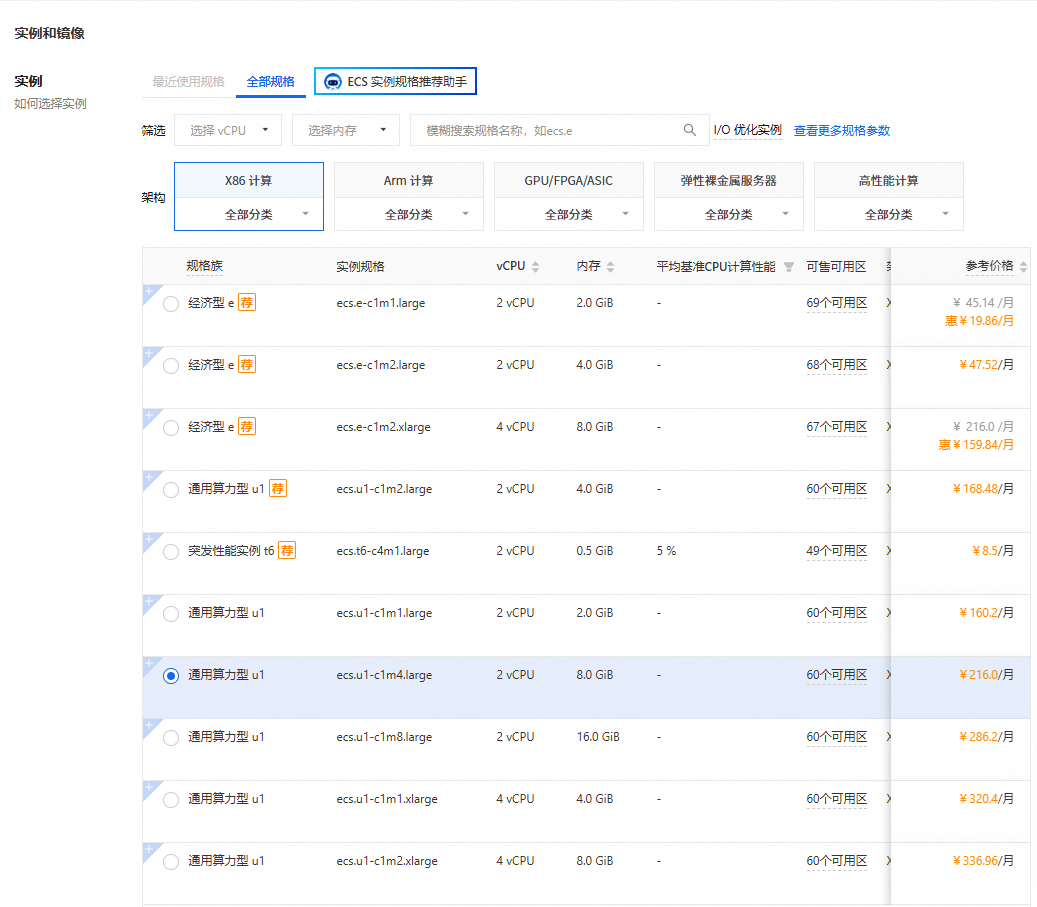1037x907 pixels.
Task: Switch to 全部规格 tab
Action: 270,81
